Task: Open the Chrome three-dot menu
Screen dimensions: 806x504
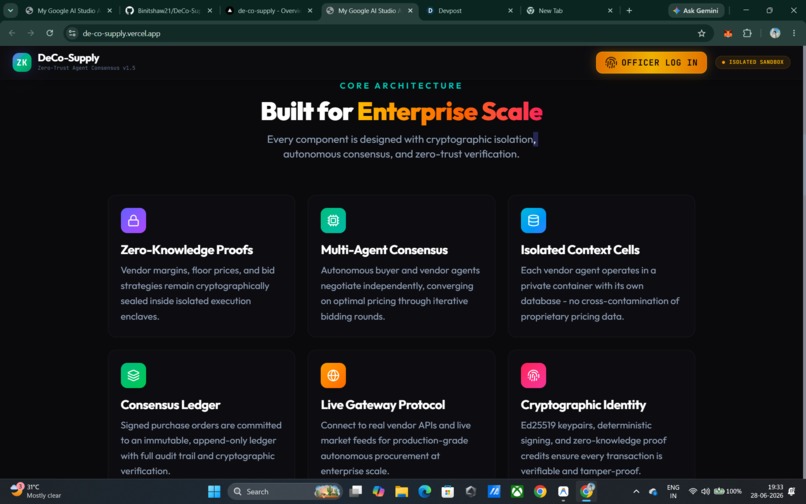Action: (x=794, y=33)
